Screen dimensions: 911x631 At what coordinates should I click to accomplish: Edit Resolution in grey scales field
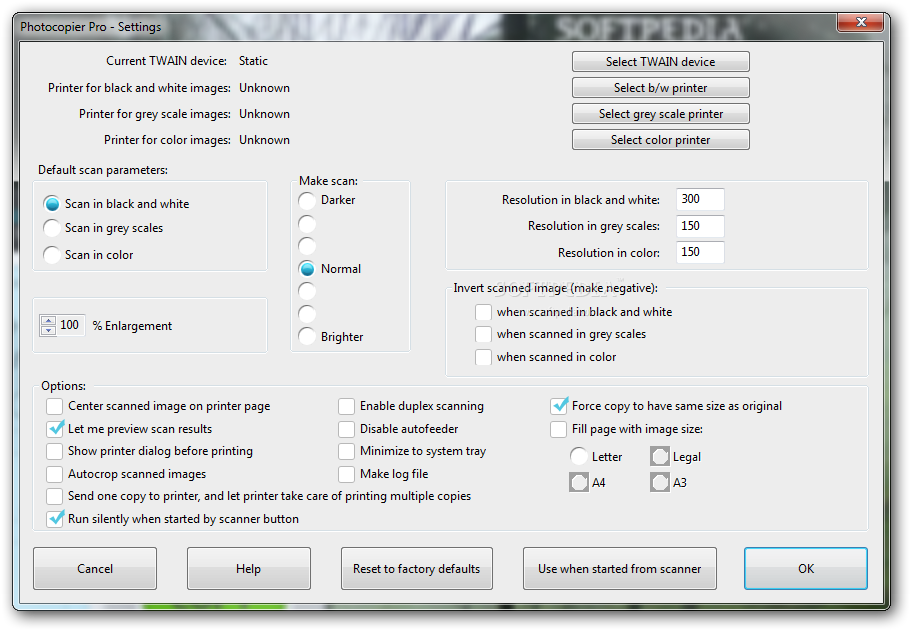[700, 226]
